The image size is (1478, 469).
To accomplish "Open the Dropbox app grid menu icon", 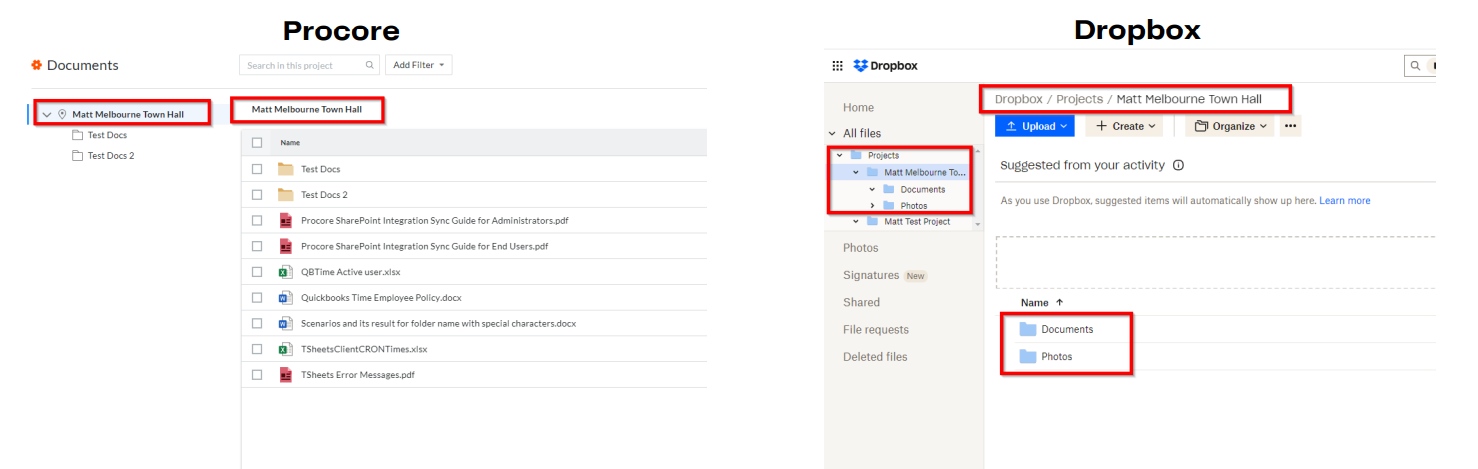I will (837, 66).
